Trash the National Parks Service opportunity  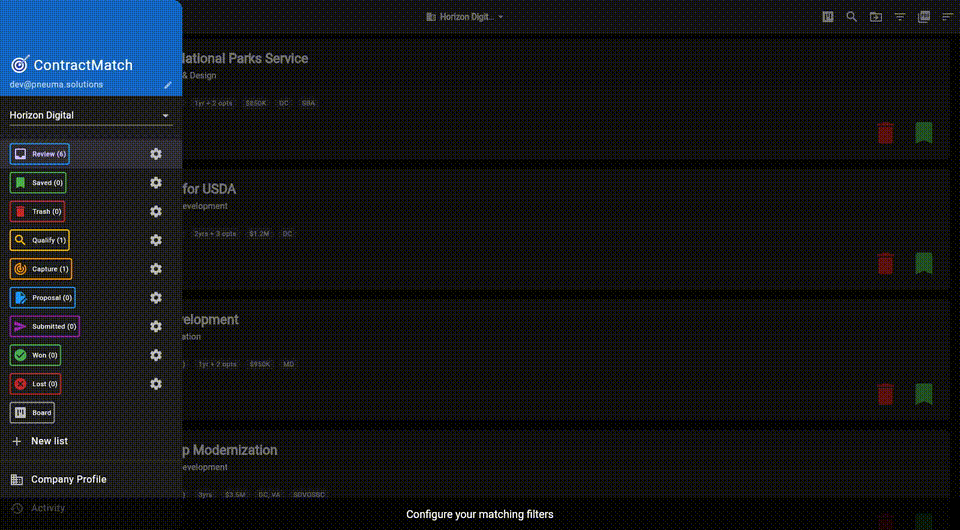(x=885, y=133)
